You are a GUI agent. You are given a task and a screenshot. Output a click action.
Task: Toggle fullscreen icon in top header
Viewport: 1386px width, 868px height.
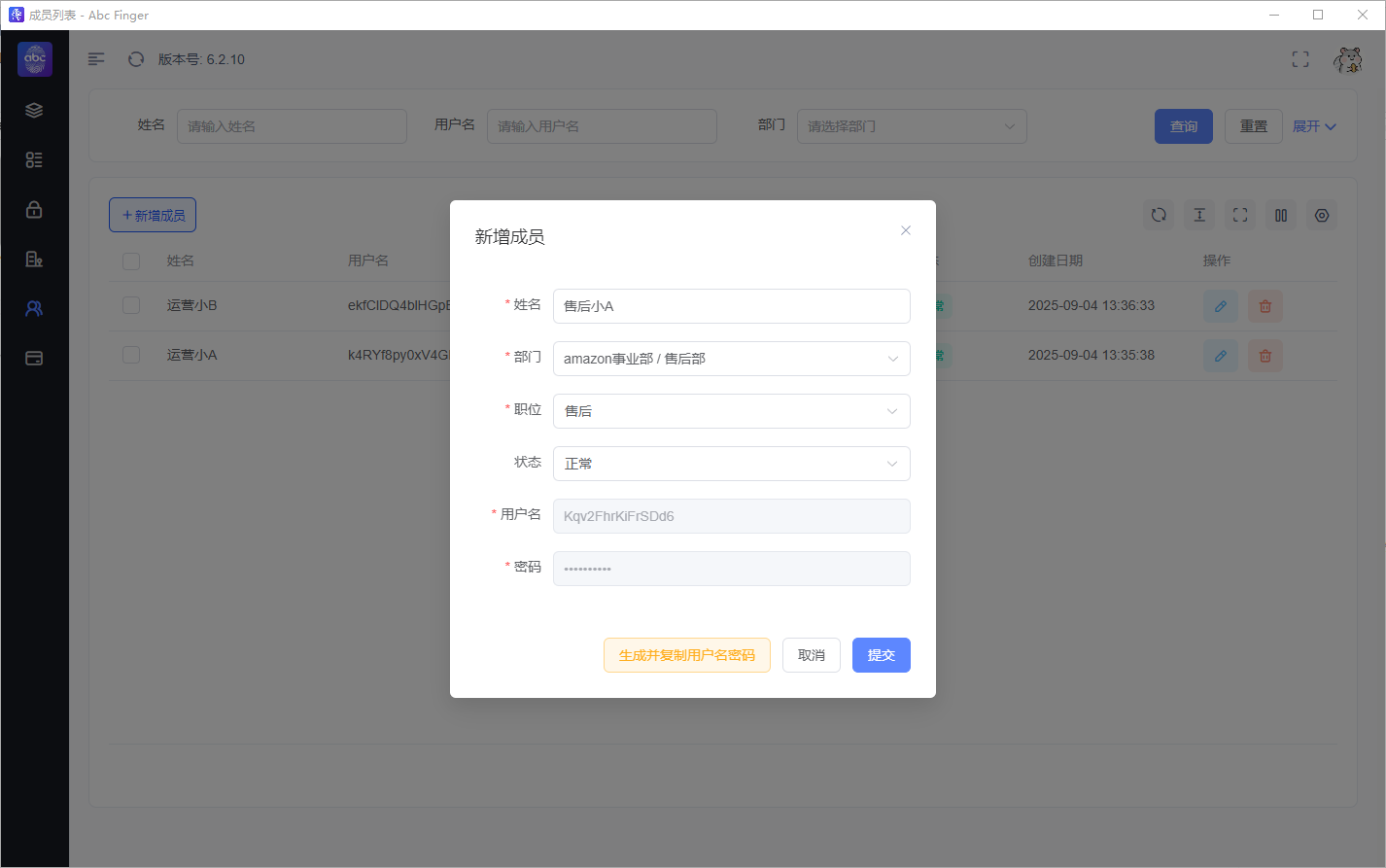click(x=1300, y=59)
